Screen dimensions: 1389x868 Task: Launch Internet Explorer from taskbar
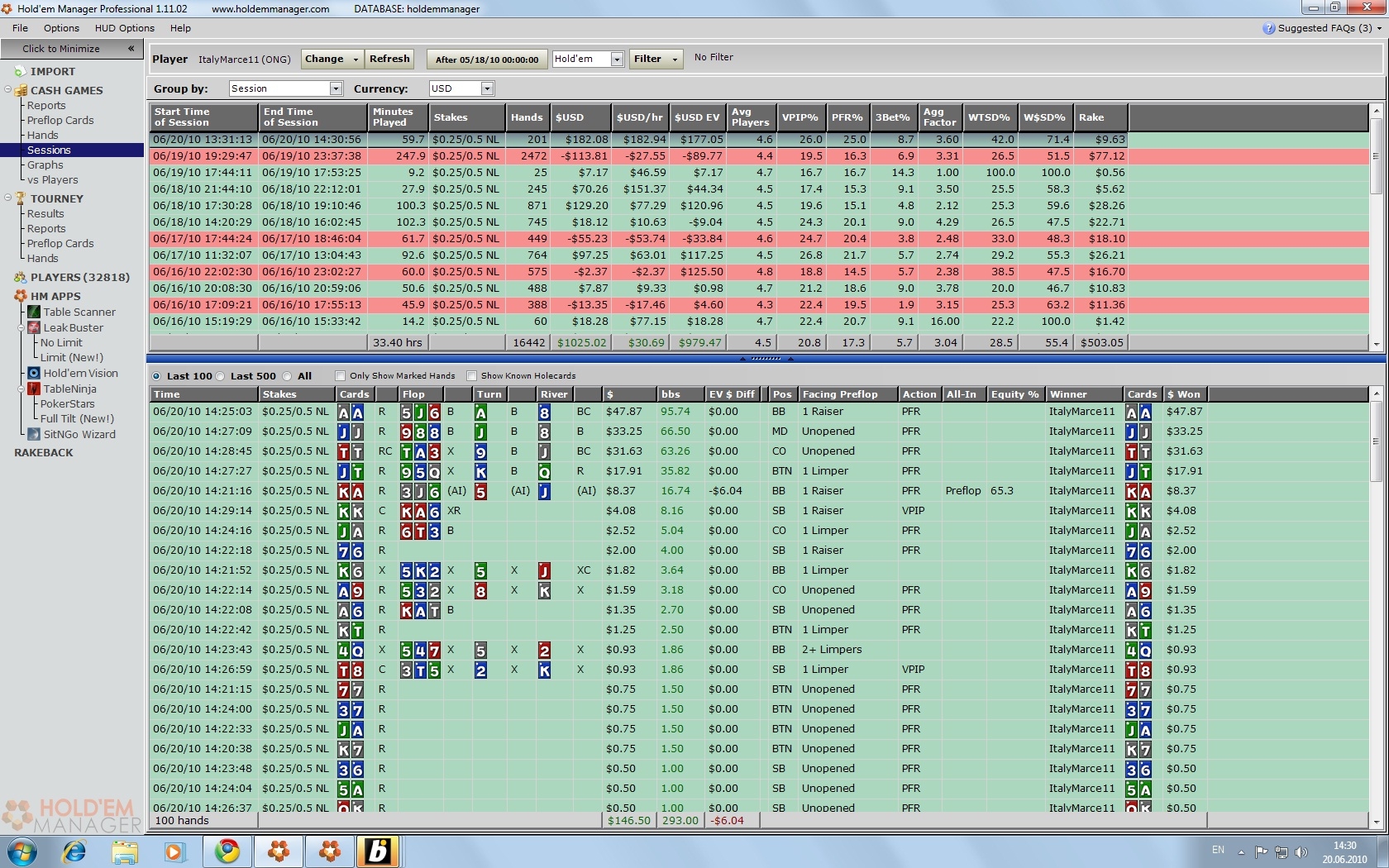74,851
